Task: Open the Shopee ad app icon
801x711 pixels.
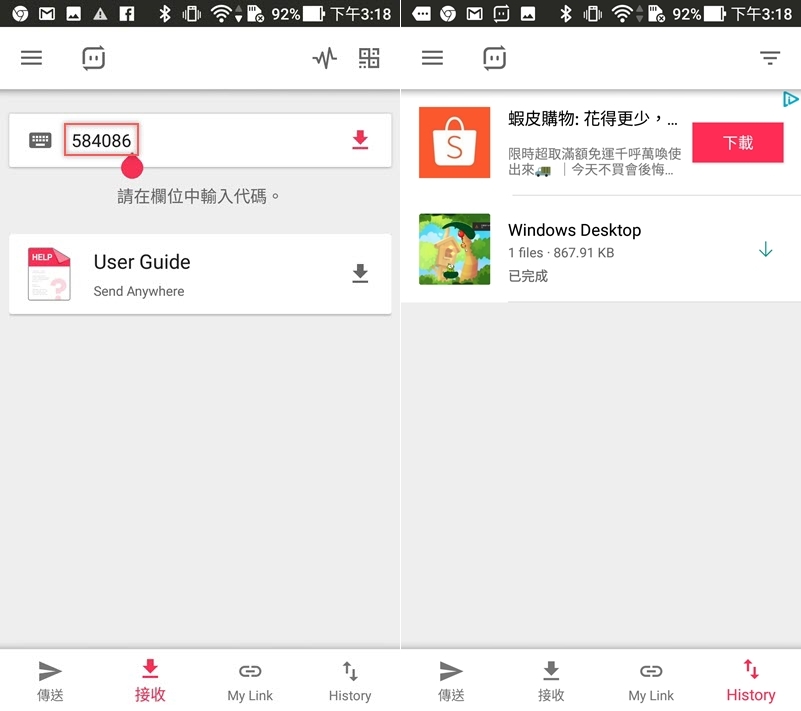Action: [x=455, y=143]
